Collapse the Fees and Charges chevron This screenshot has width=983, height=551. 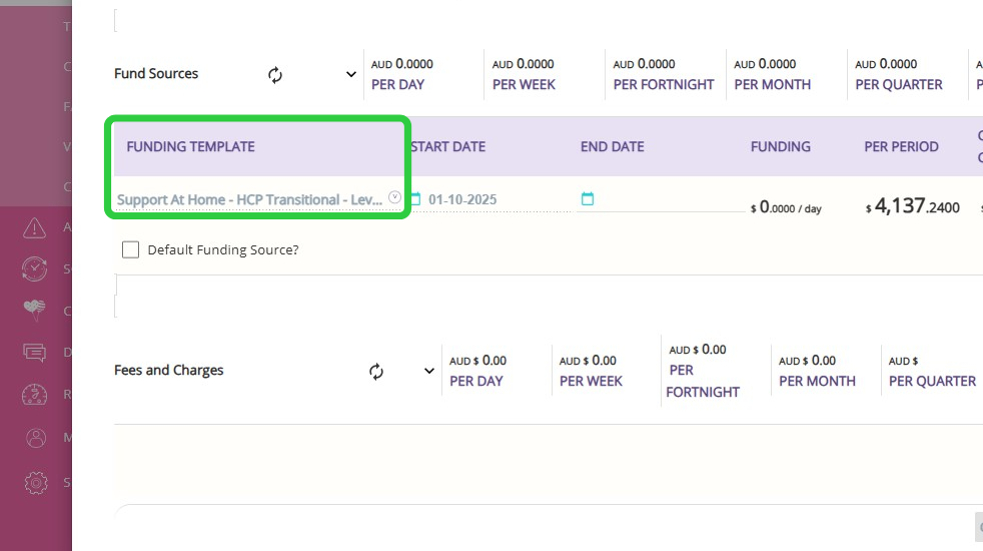(x=429, y=371)
